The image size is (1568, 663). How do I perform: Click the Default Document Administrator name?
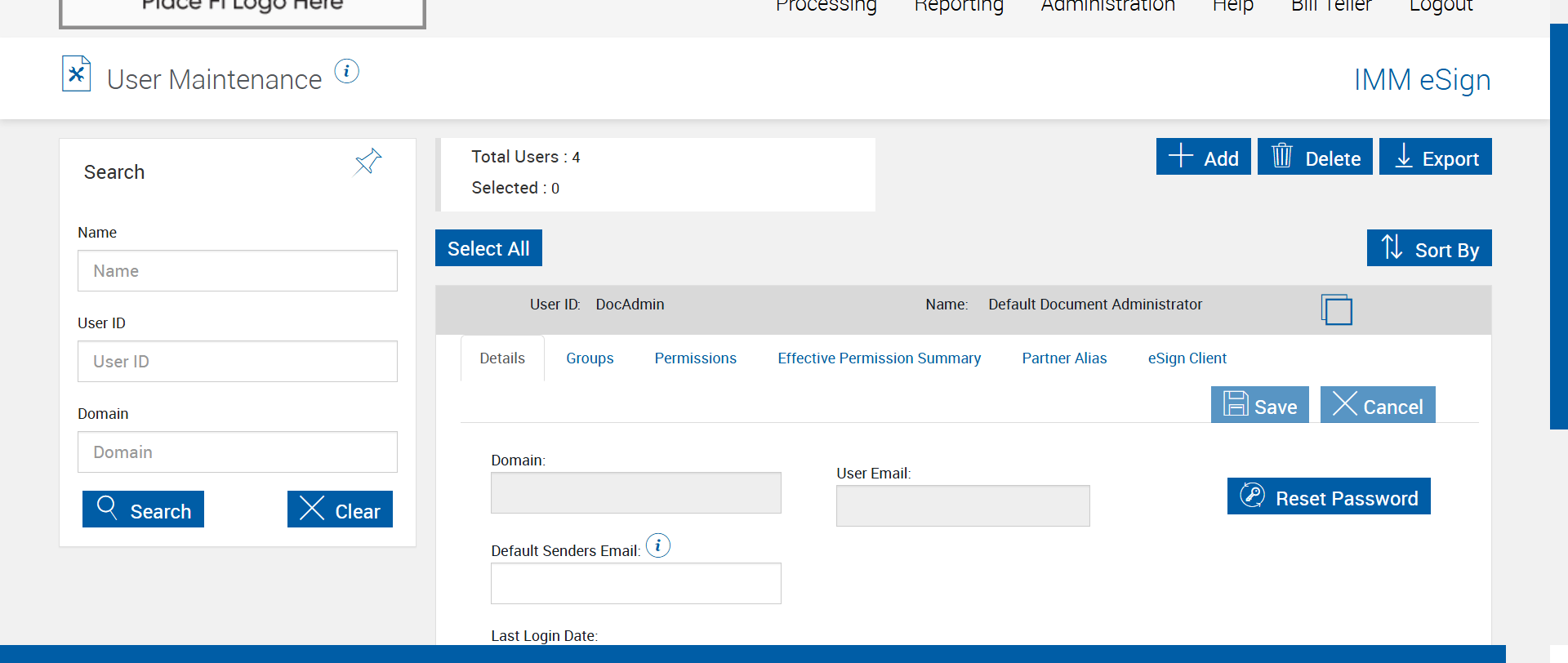[x=1095, y=305]
